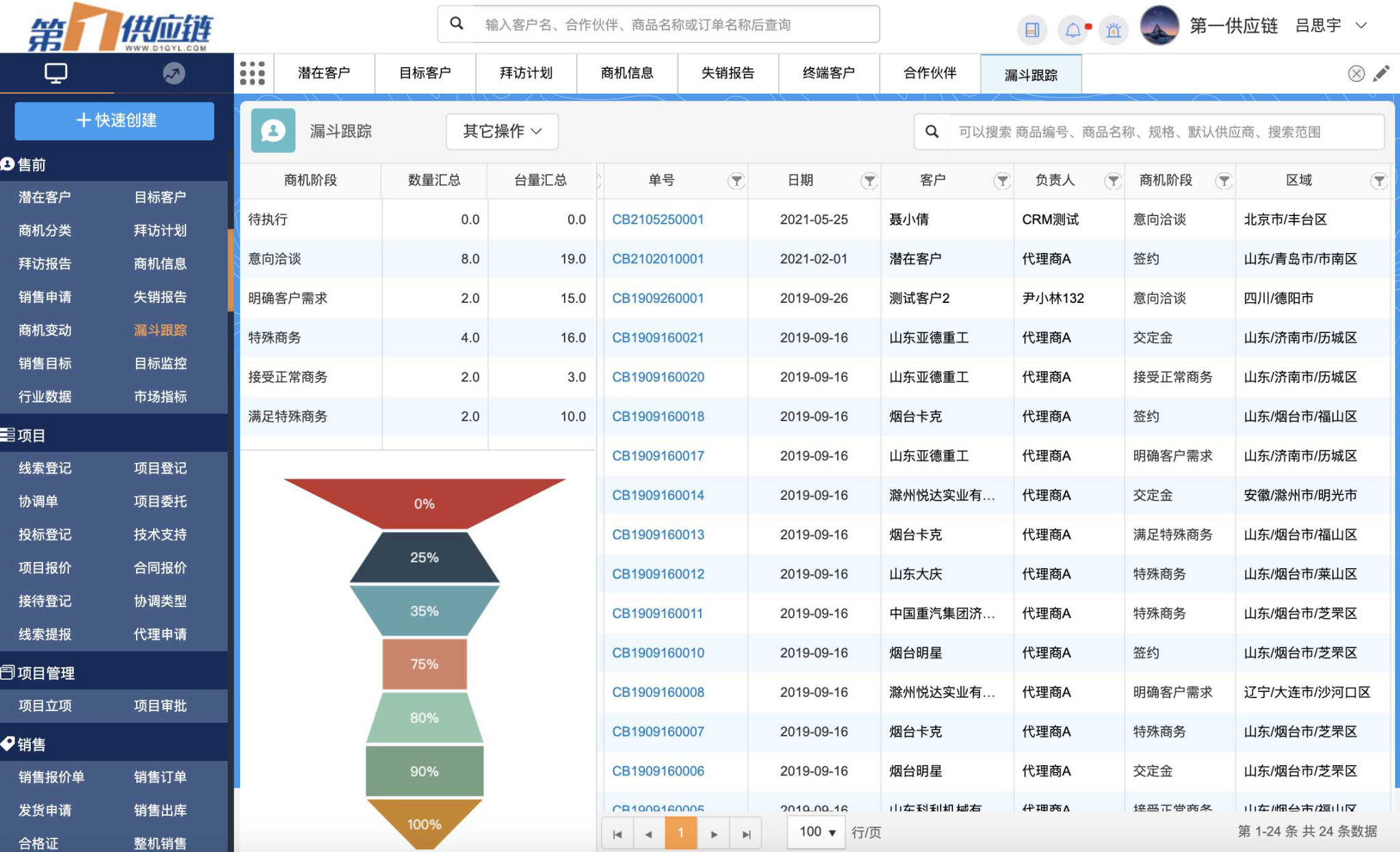Click the alarm light icon in header
Image resolution: width=1400 pixels, height=852 pixels.
tap(1114, 29)
